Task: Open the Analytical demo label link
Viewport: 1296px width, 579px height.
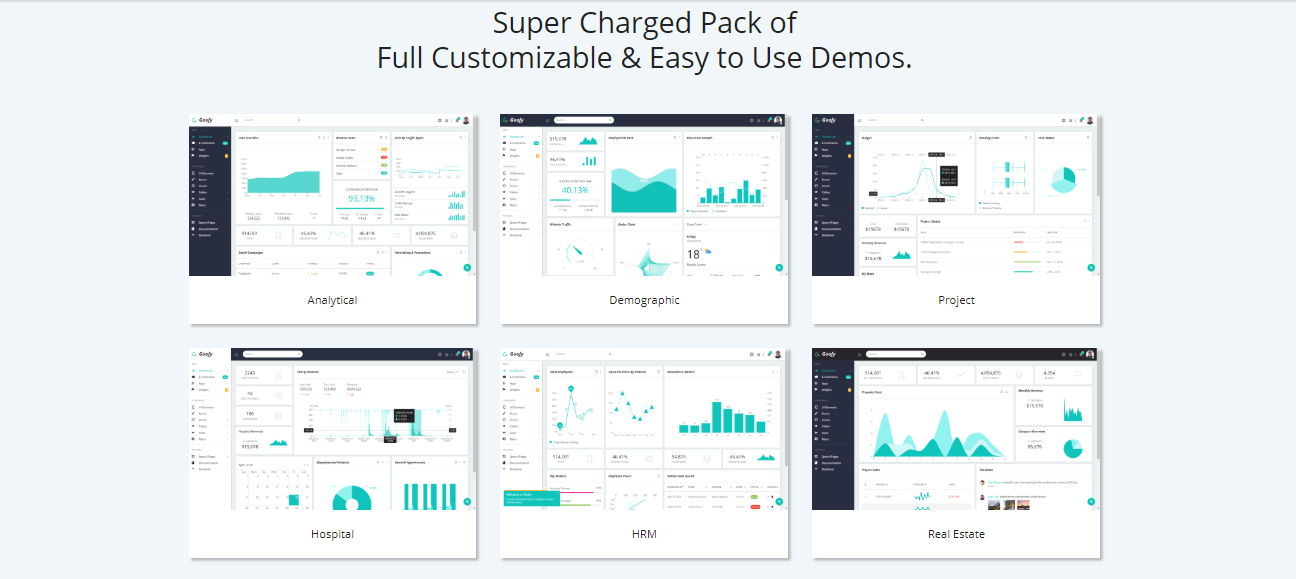Action: point(332,300)
